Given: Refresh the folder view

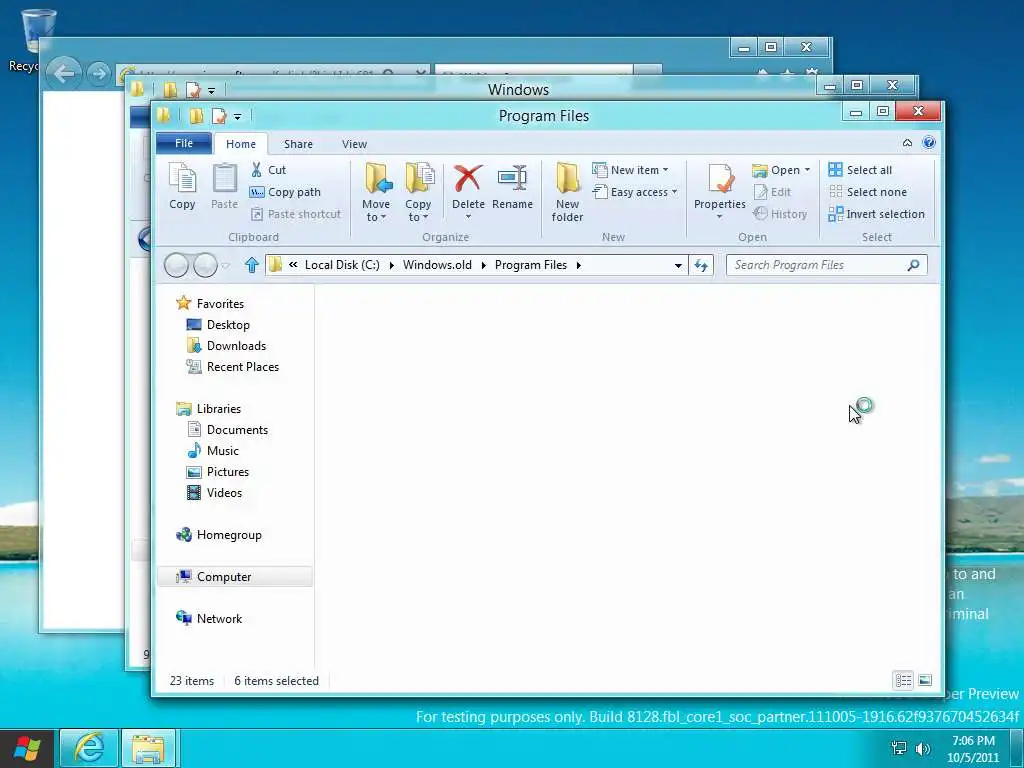Looking at the screenshot, I should (701, 265).
